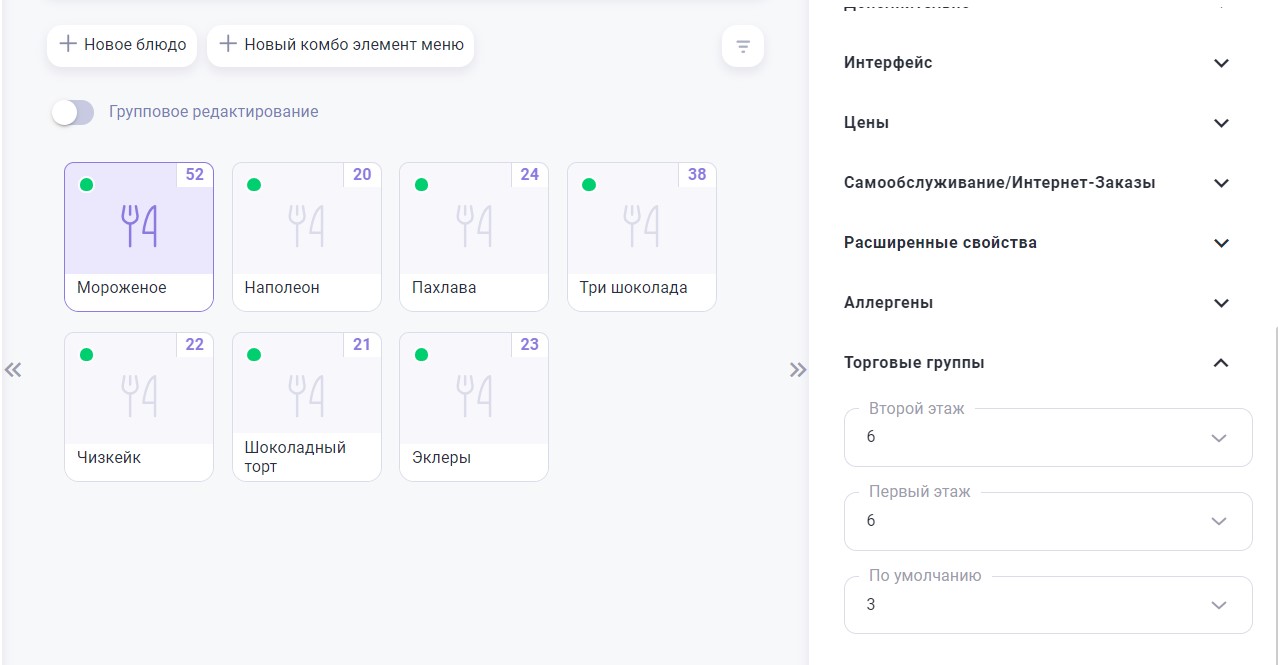
Task: Collapse the Торговые группы section
Action: [x=1220, y=363]
